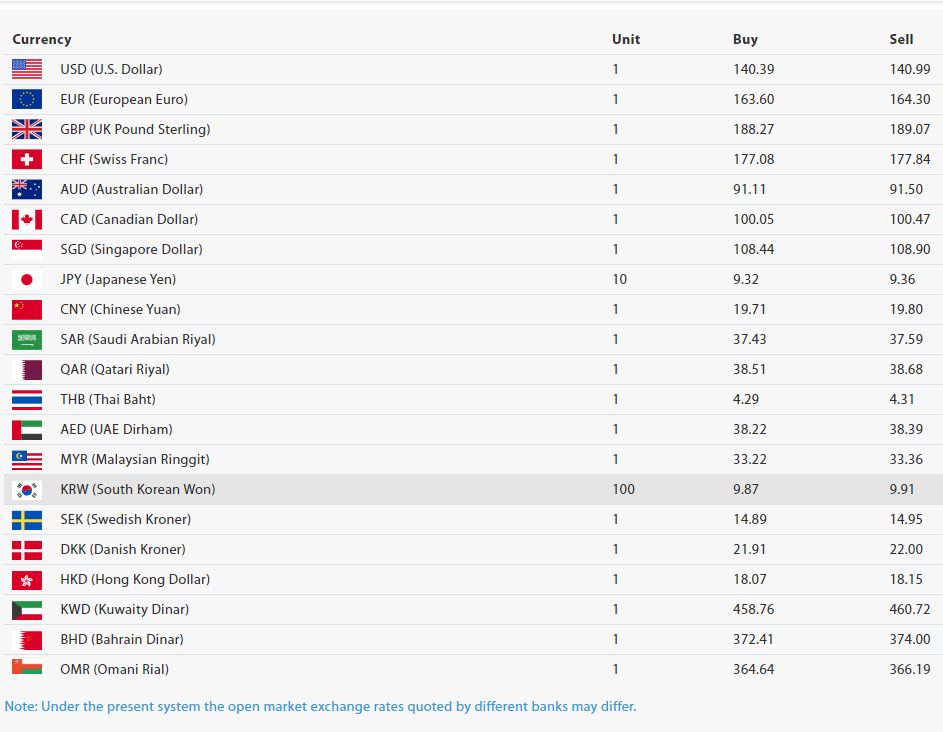Screen dimensions: 943x732
Task: Select the THB (Thai Baht) label
Action: coord(108,399)
